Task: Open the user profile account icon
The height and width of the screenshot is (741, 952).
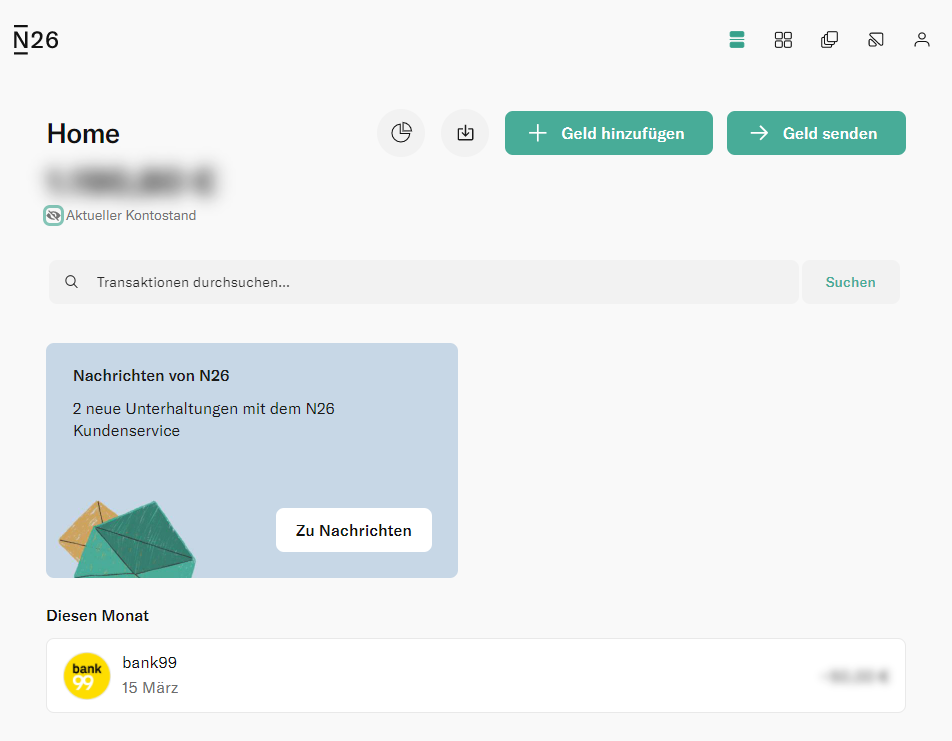Action: point(922,40)
